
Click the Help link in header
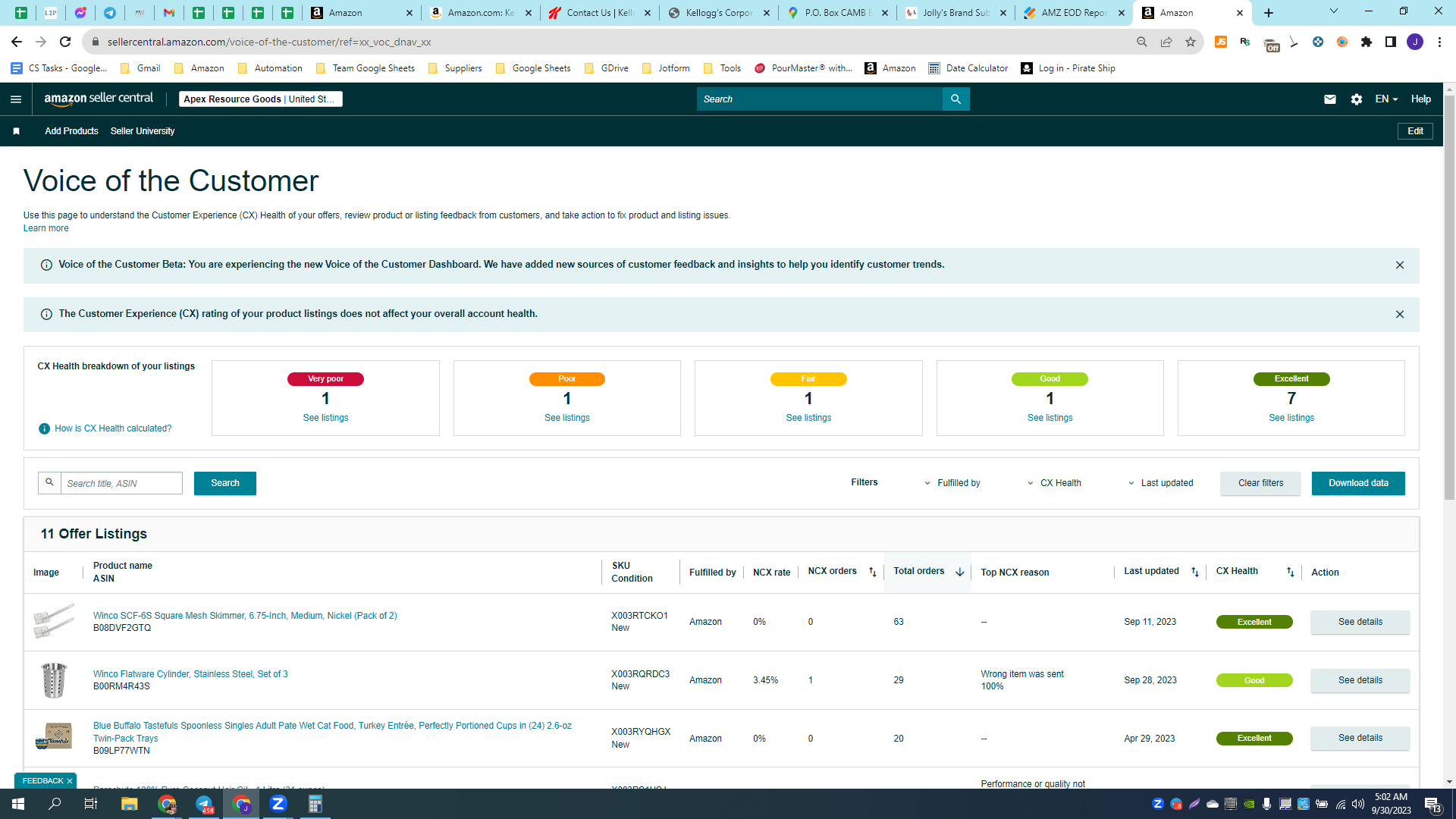coord(1420,99)
